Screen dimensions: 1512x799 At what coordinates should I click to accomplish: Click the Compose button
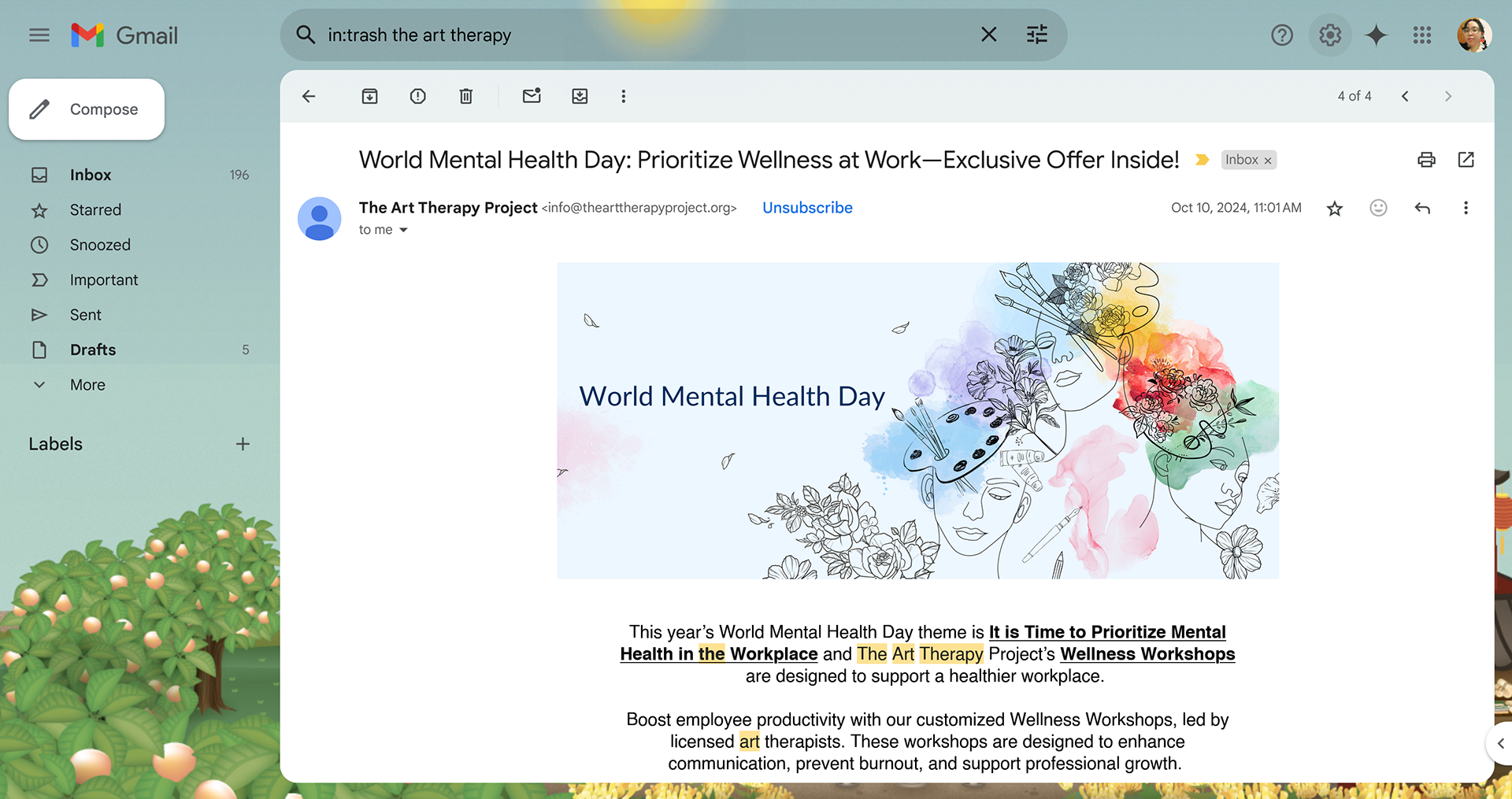tap(87, 109)
